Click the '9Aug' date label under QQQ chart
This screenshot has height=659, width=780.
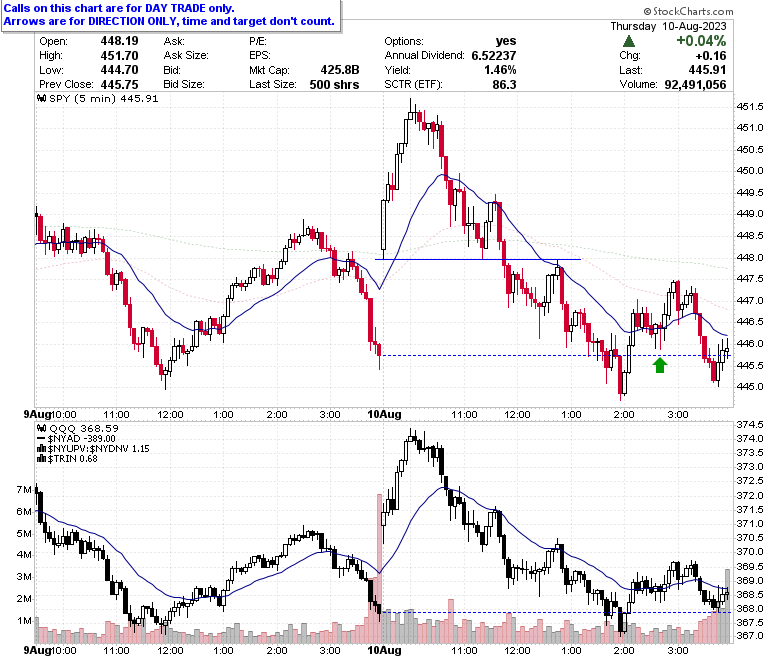37,651
